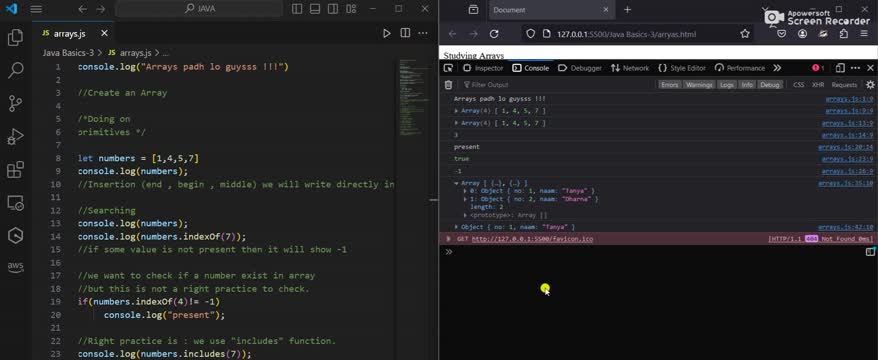Switch to the Performance tab

[x=740, y=68]
